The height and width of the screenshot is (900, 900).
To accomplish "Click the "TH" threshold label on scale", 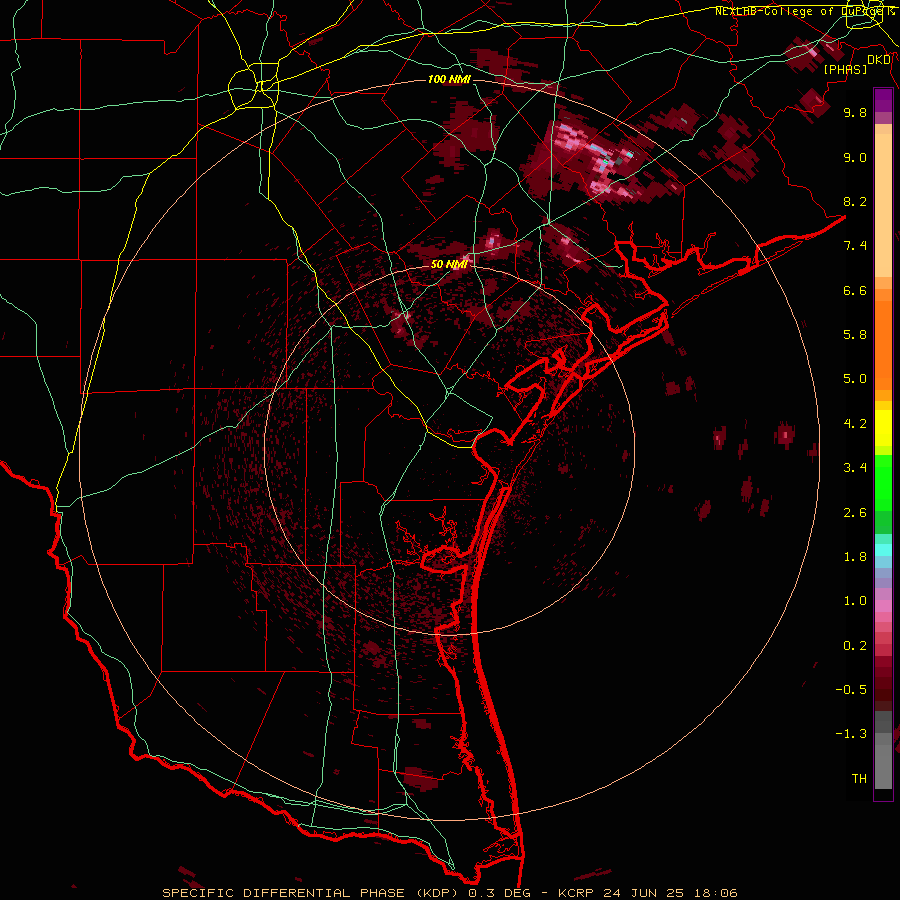I will (859, 779).
